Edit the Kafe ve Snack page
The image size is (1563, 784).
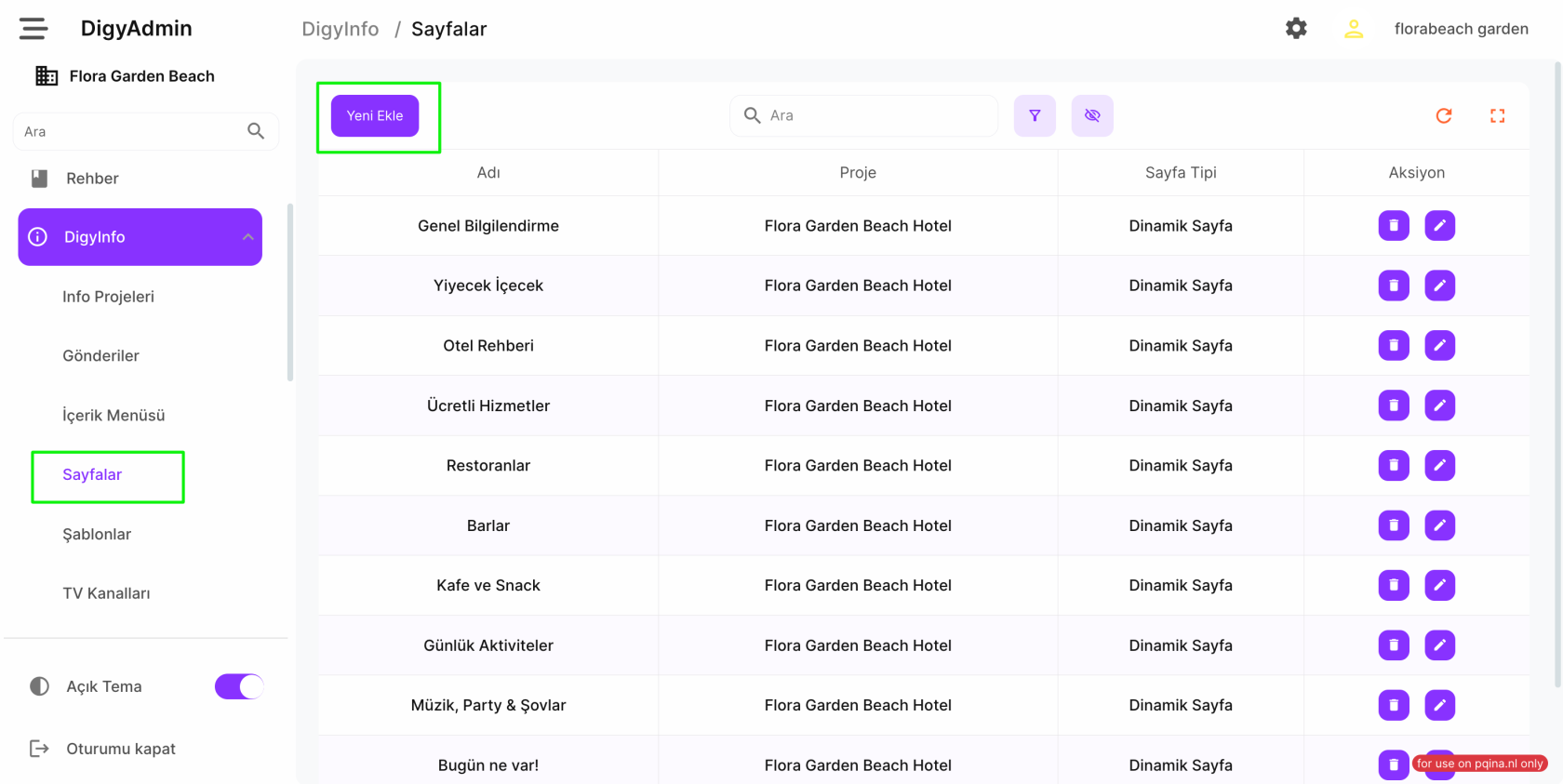tap(1439, 586)
